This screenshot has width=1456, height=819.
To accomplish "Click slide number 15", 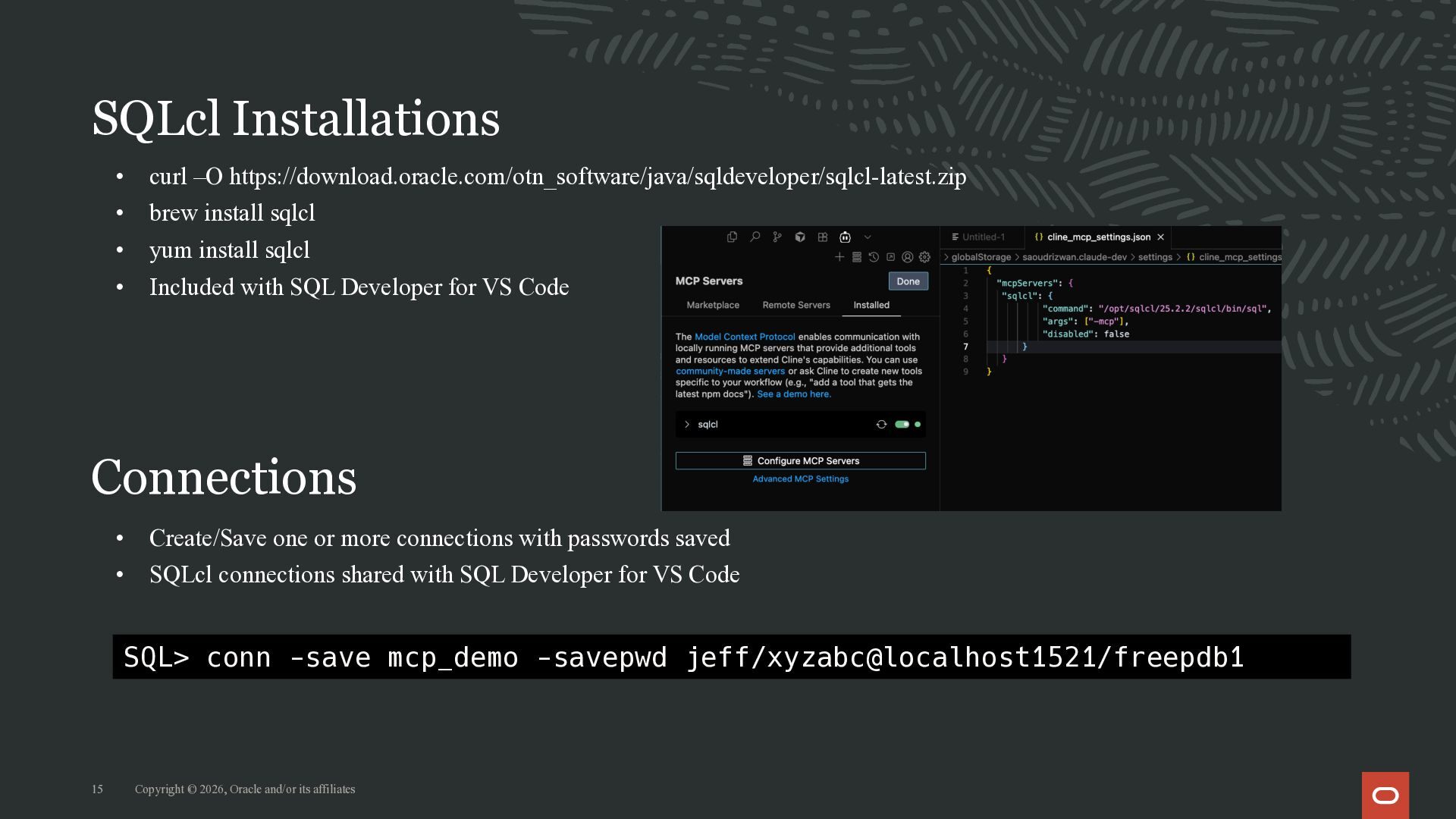I will (x=97, y=789).
